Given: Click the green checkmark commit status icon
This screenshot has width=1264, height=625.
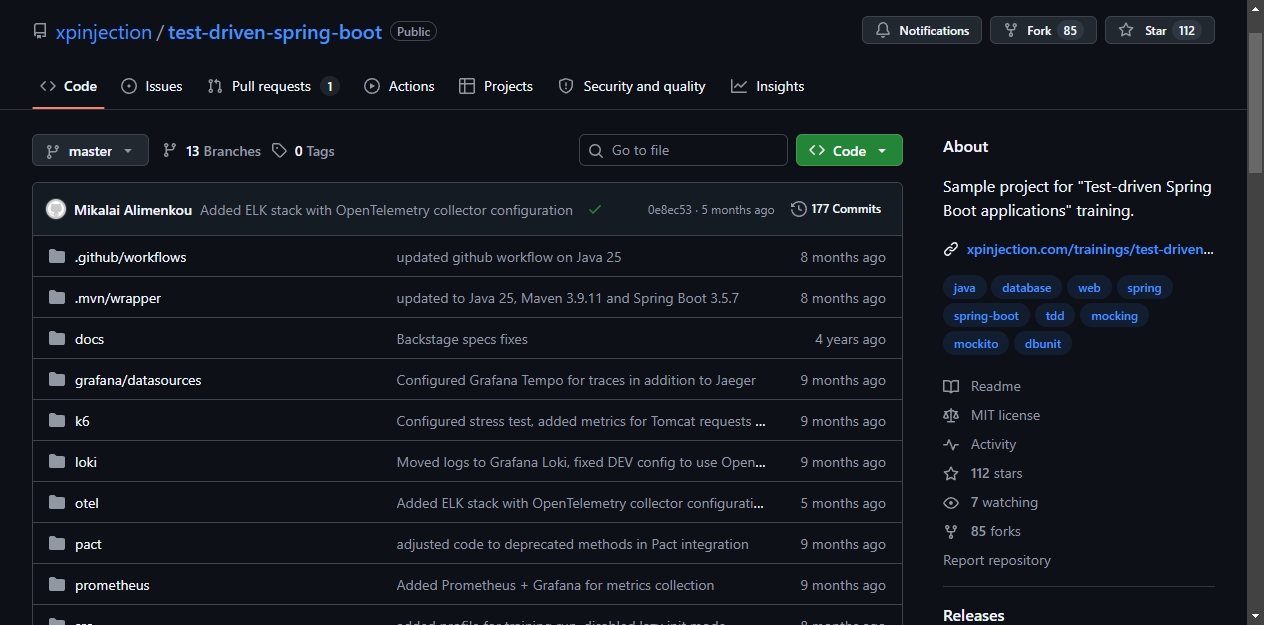Looking at the screenshot, I should click(595, 210).
